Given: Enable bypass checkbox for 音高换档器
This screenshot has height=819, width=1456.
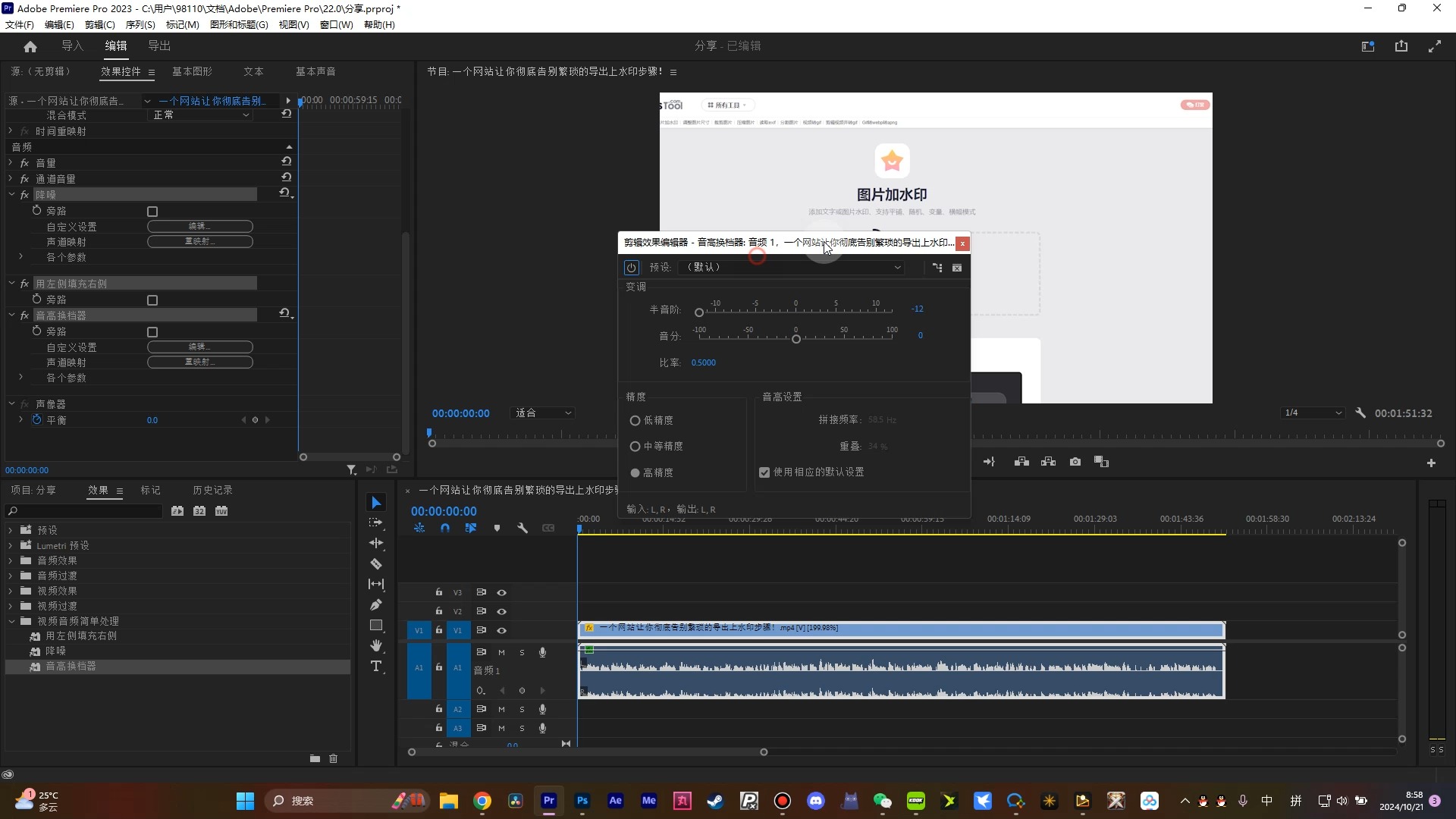Looking at the screenshot, I should pos(152,332).
